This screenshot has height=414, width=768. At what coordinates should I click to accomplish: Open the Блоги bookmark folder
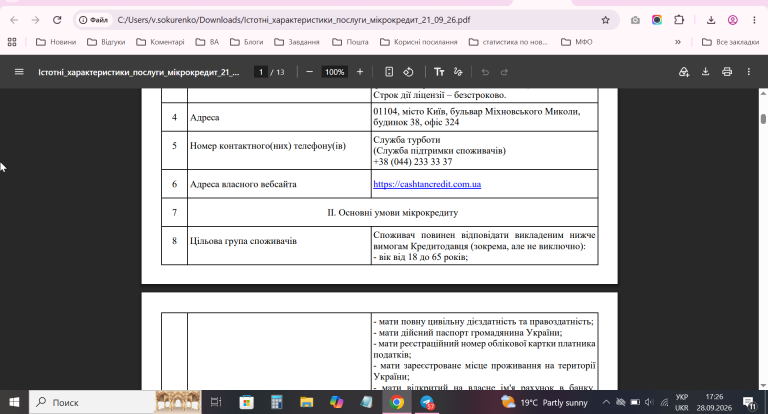click(247, 42)
